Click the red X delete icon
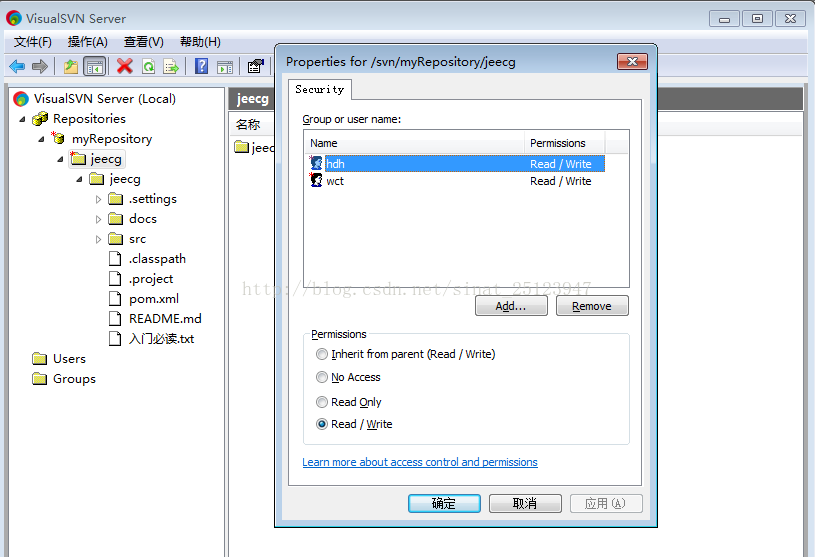The image size is (815, 557). (x=125, y=66)
